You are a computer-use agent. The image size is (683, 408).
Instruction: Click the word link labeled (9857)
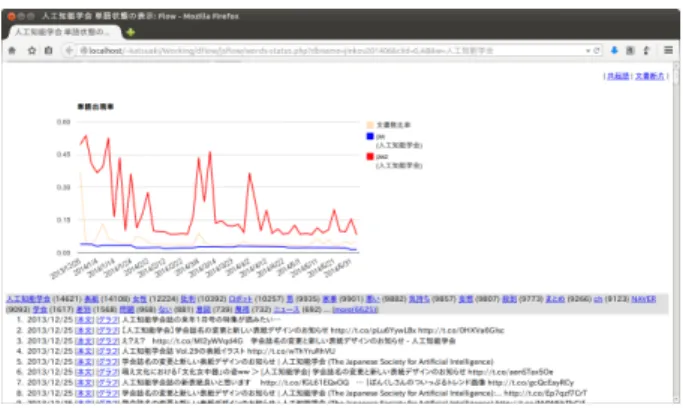419,299
